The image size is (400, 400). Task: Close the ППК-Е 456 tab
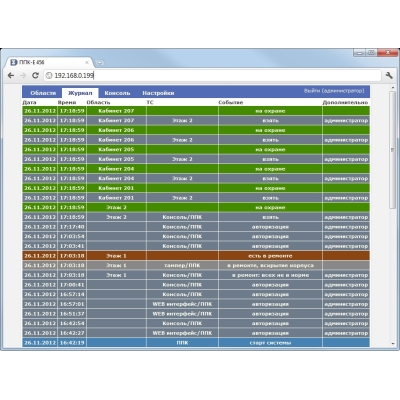87,62
